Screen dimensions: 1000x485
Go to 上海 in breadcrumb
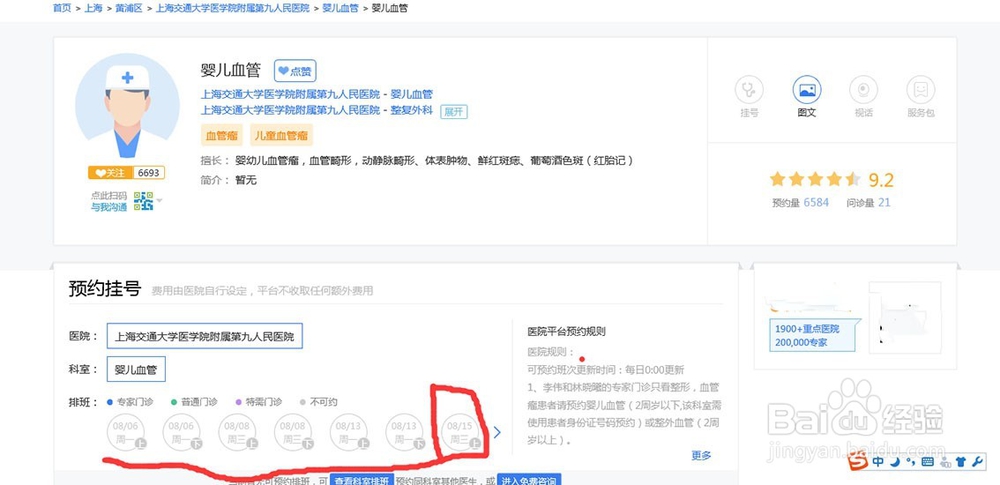[x=93, y=8]
